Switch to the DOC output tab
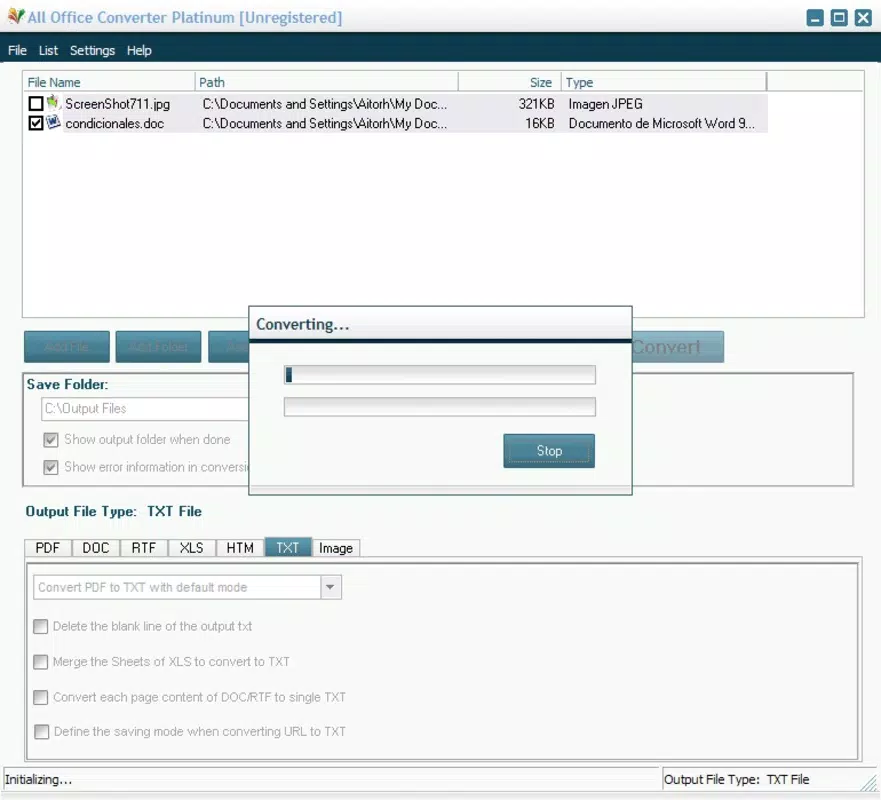 96,548
